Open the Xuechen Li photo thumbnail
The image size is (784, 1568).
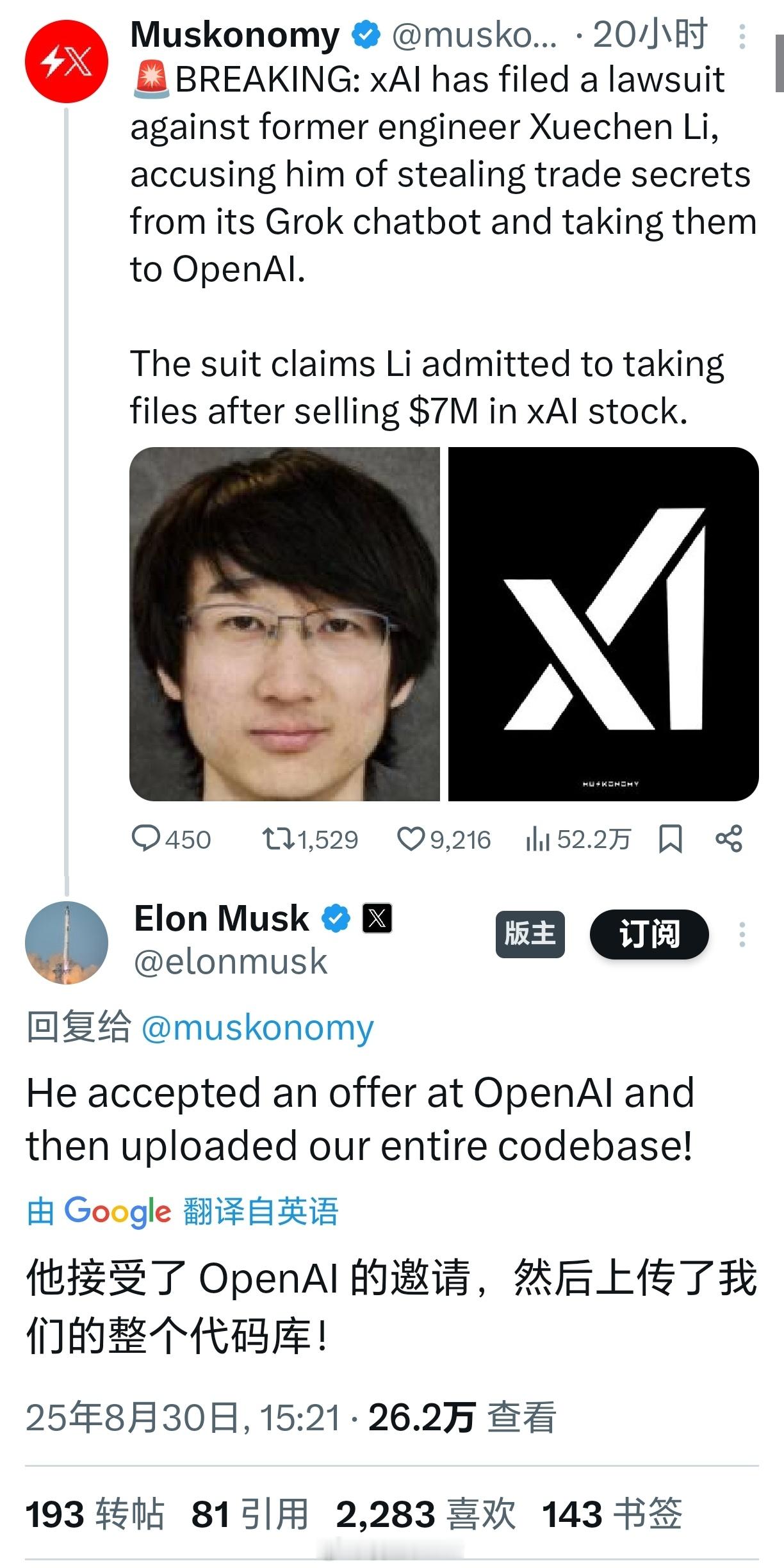[284, 624]
